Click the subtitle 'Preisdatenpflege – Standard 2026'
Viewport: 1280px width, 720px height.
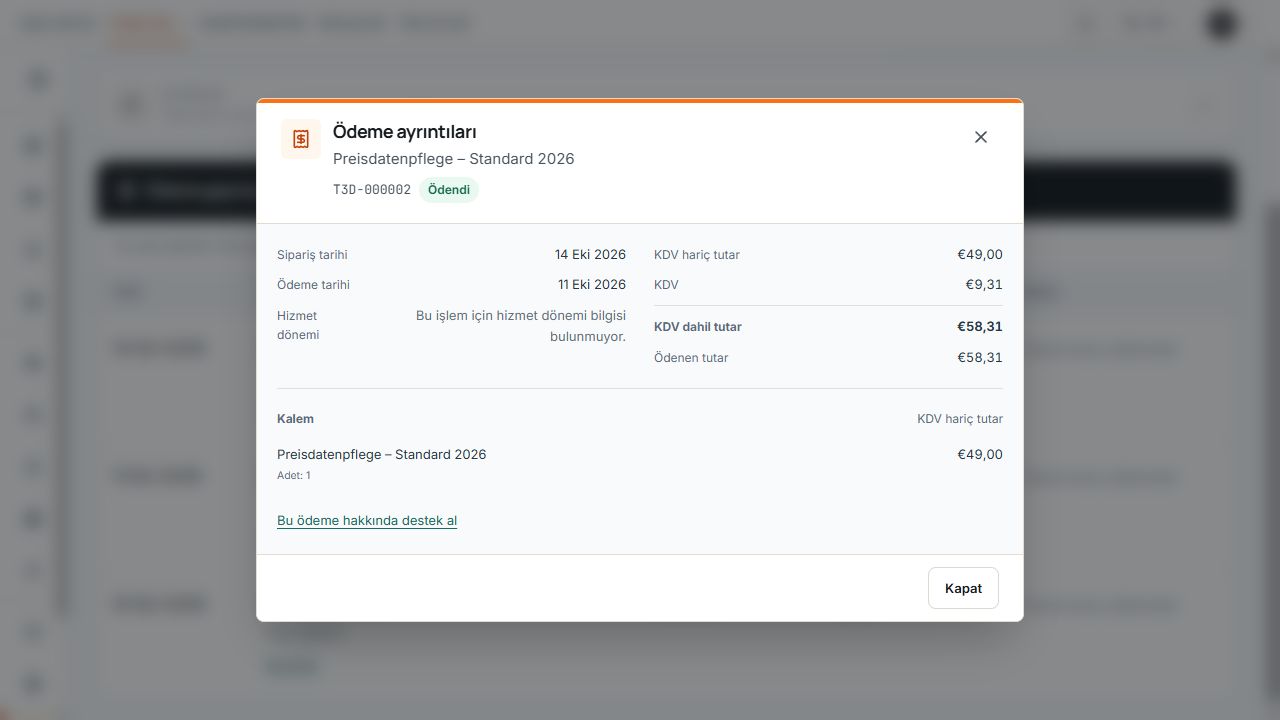[x=454, y=159]
